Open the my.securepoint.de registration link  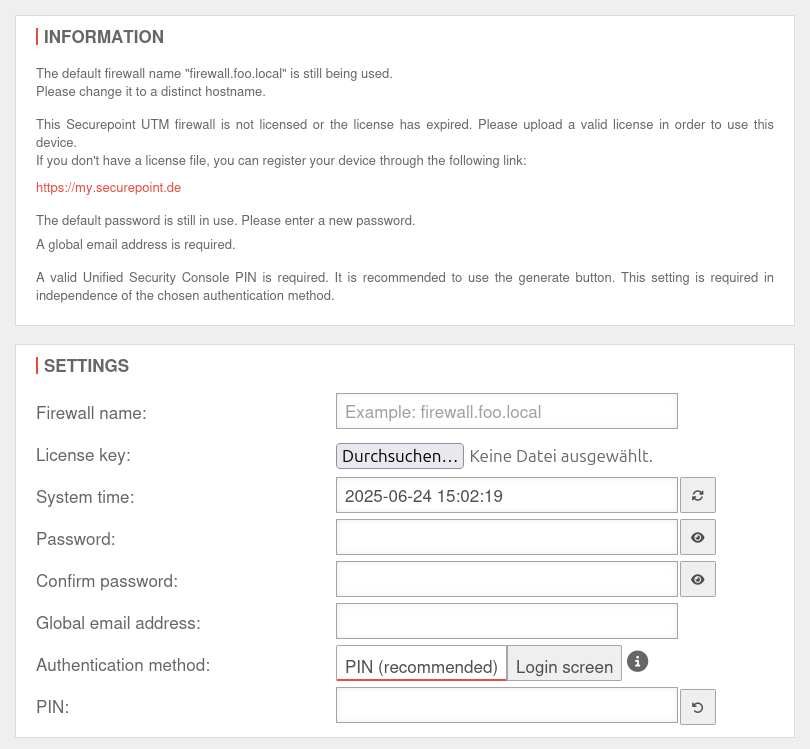click(x=108, y=187)
